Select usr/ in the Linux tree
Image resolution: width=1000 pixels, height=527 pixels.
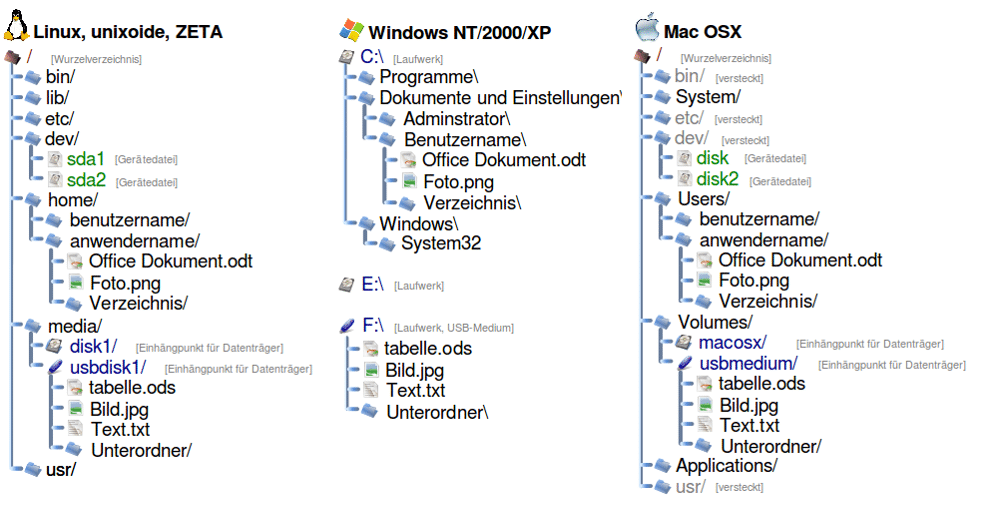click(61, 470)
